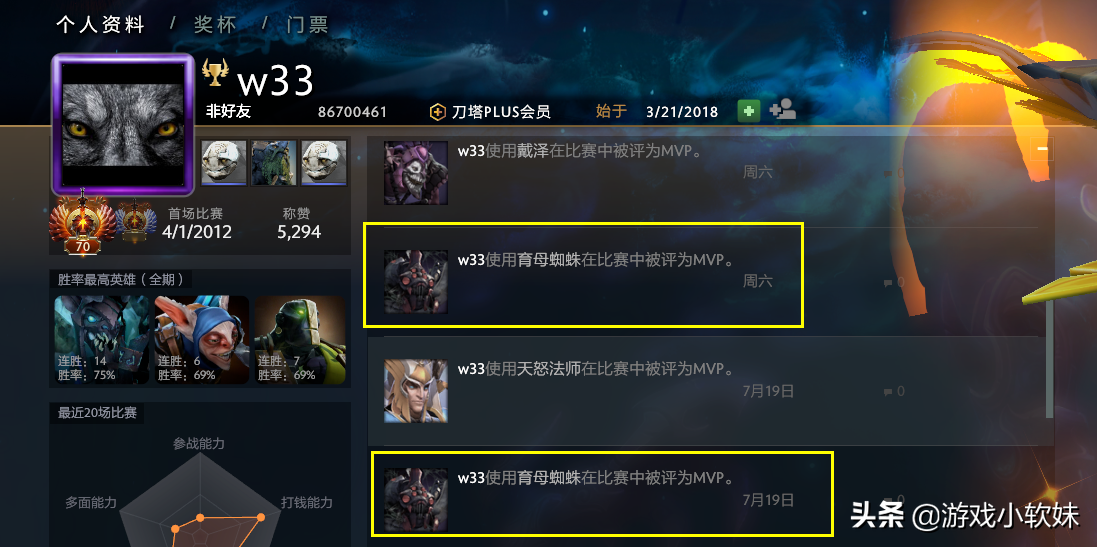
Task: Open the Skywrath Mage hero portrait
Action: click(416, 391)
